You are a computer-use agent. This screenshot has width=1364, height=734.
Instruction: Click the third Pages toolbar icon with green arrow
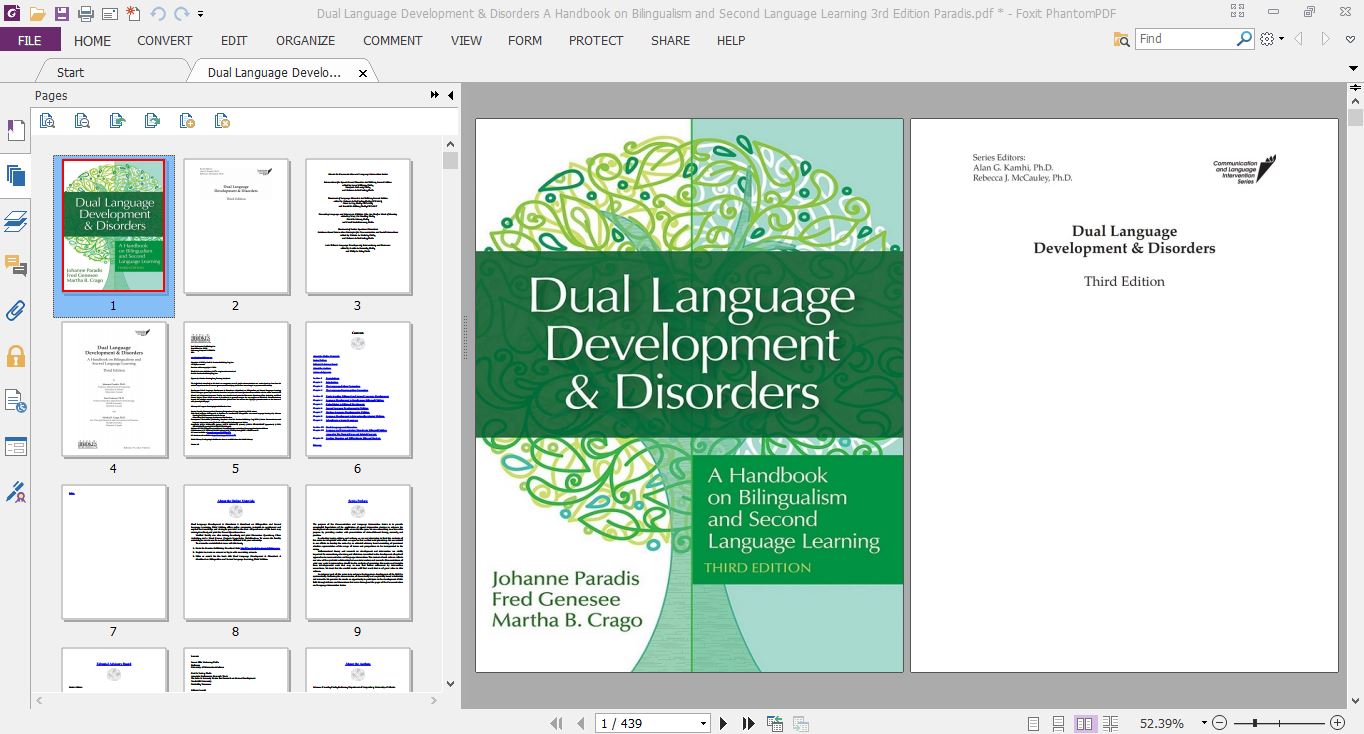click(117, 121)
